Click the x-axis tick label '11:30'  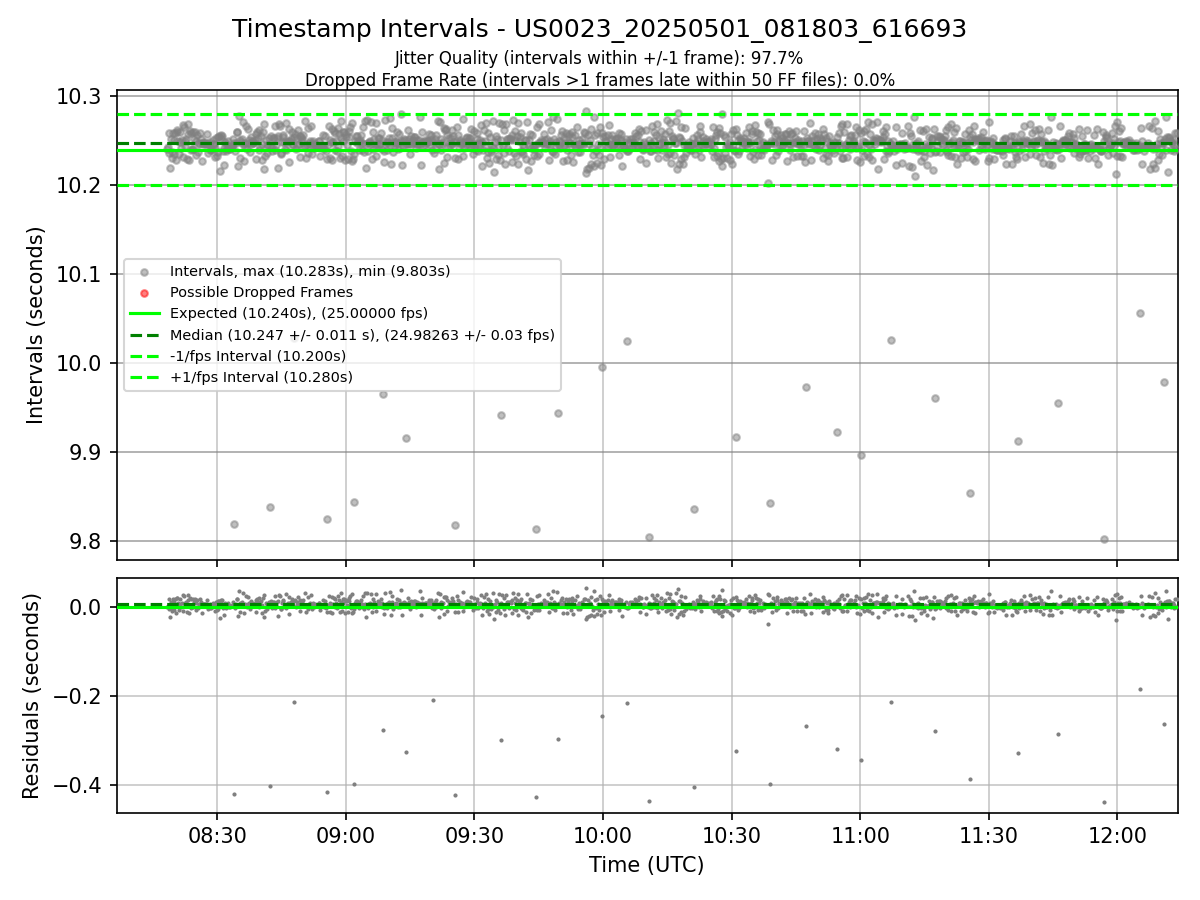click(x=988, y=838)
